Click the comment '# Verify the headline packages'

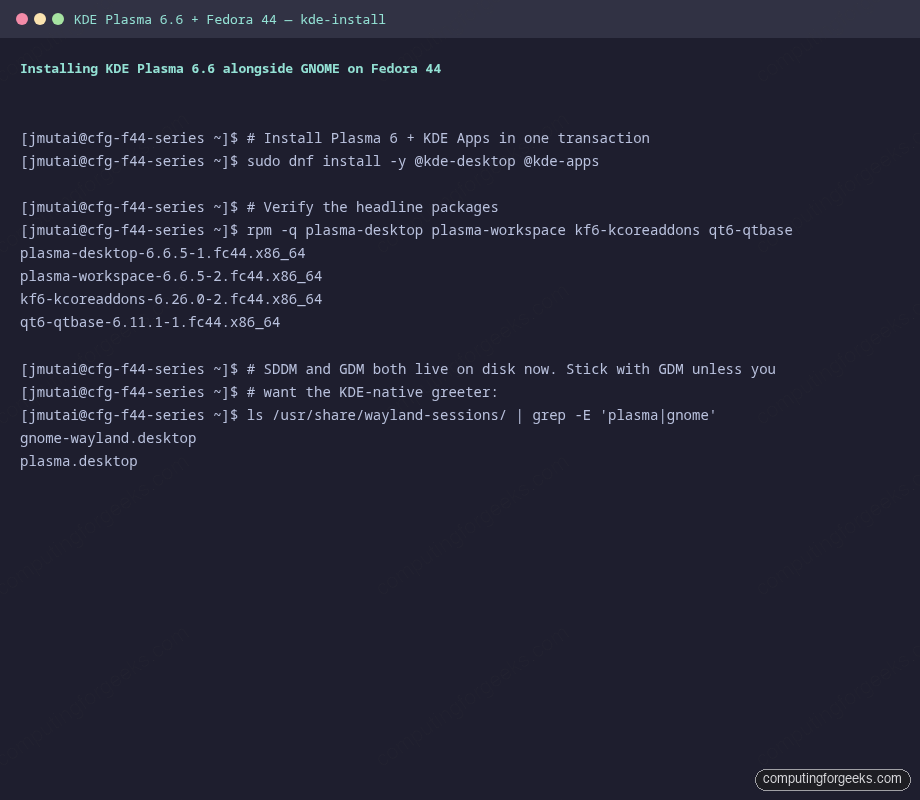pyautogui.click(x=373, y=207)
